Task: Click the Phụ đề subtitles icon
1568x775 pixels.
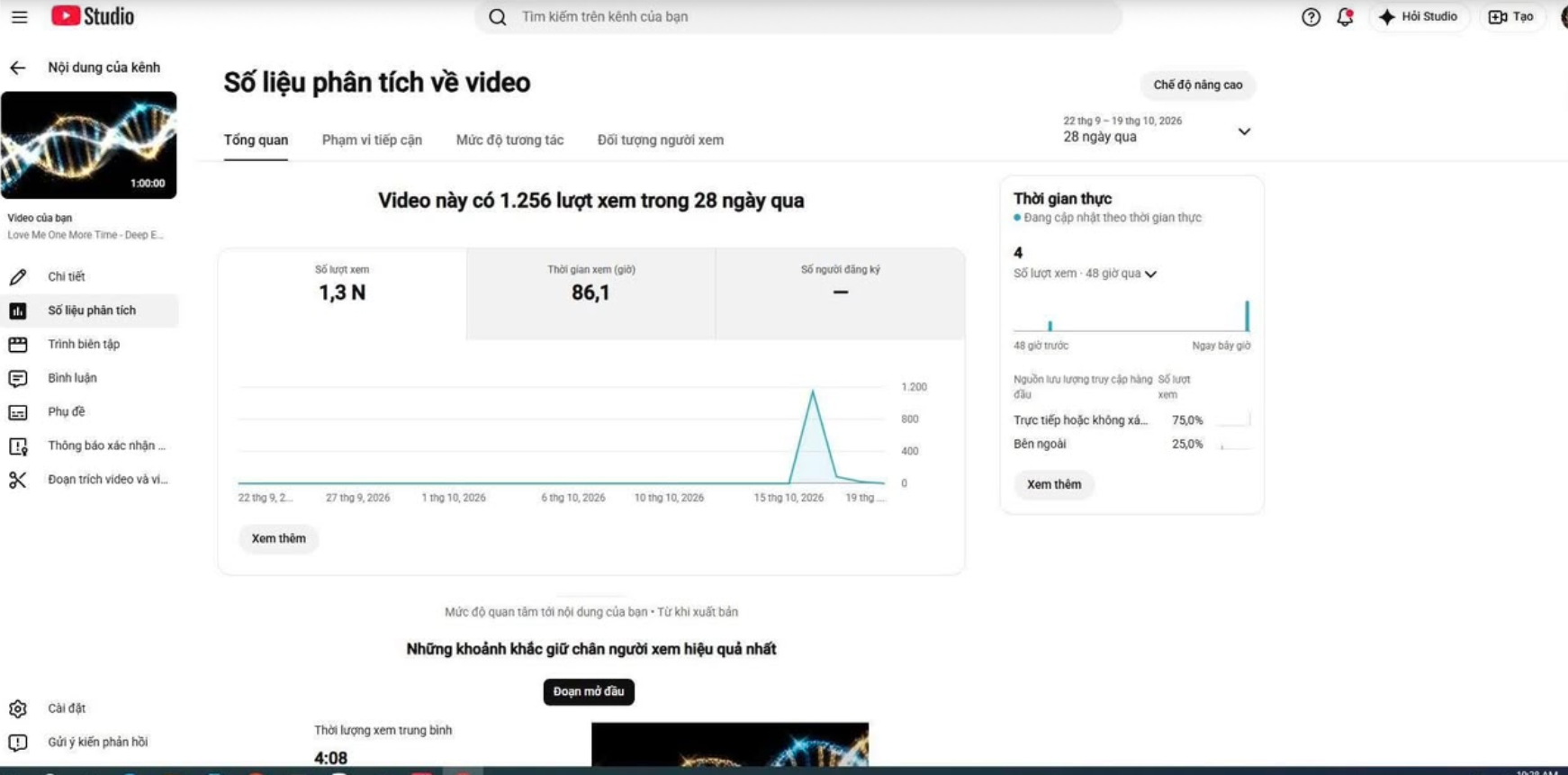Action: [x=18, y=412]
